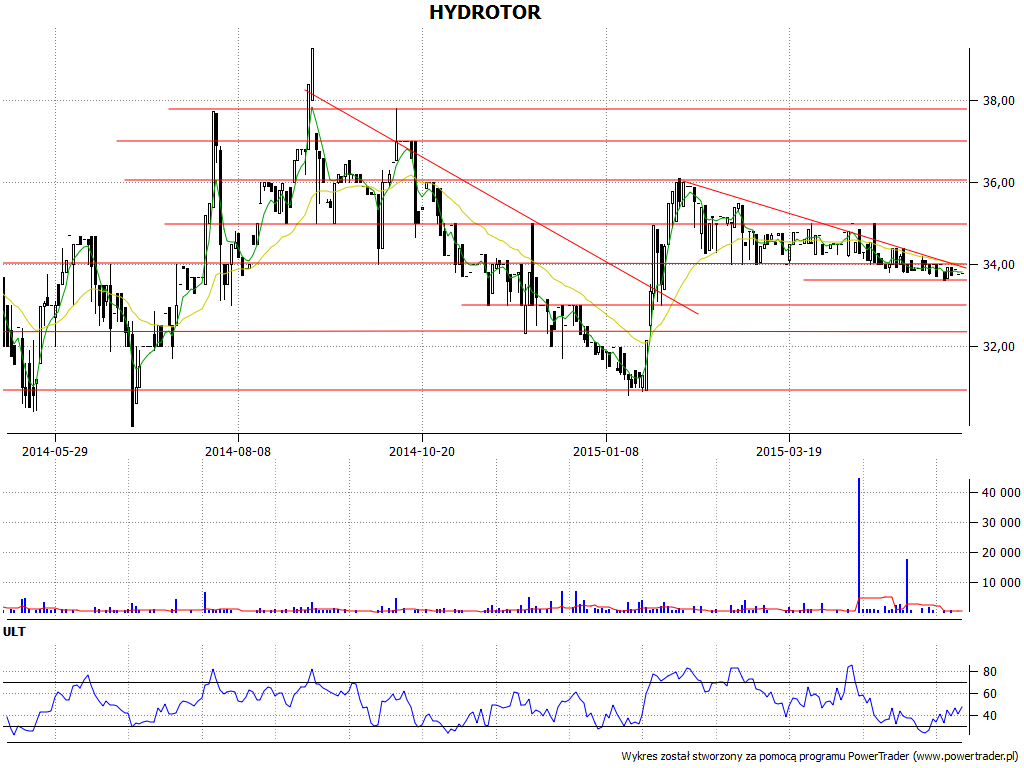Click the 32,00 price axis label
The width and height of the screenshot is (1024, 768).
[999, 347]
